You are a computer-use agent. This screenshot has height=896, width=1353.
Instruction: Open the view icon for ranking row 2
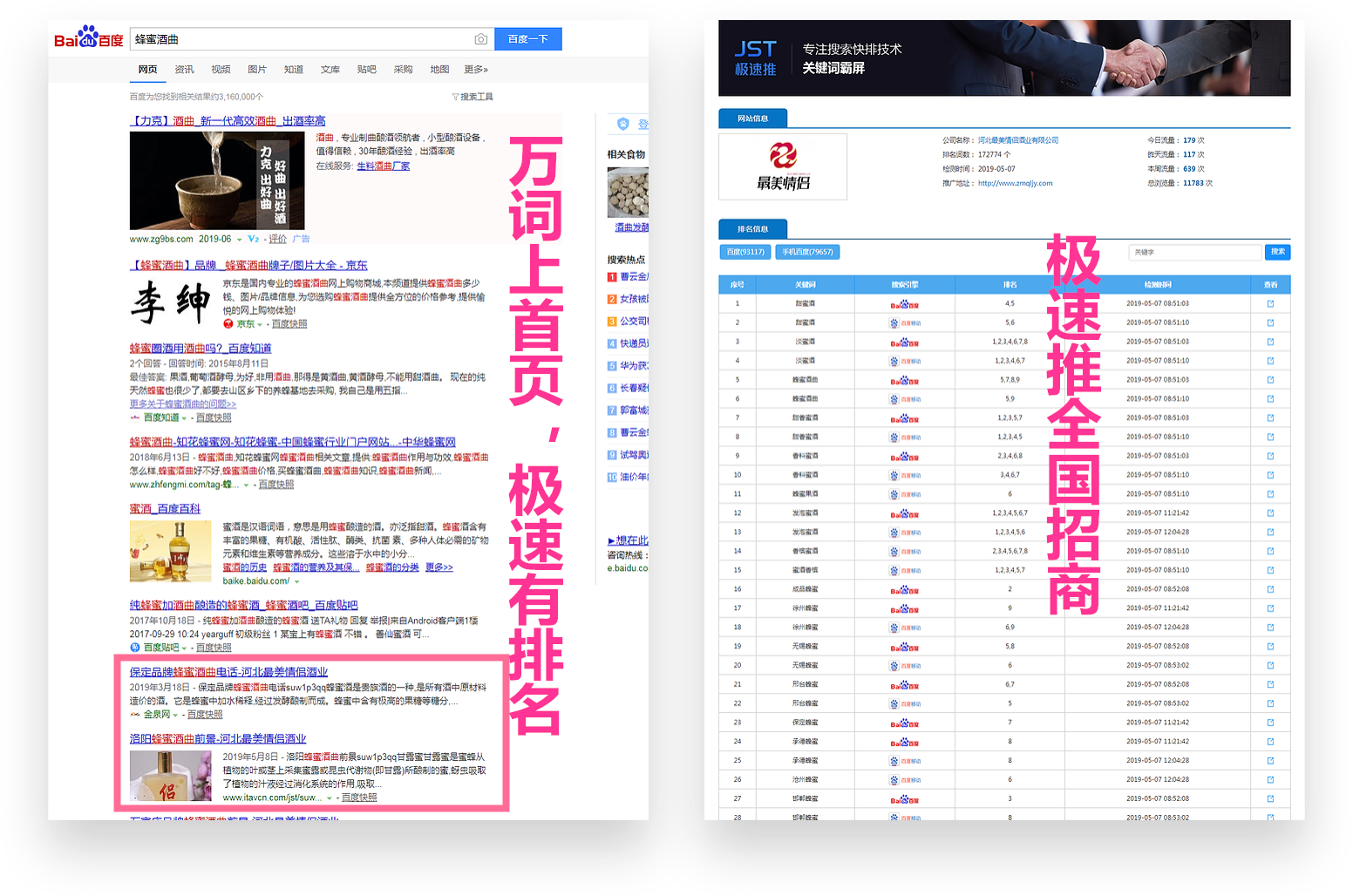coord(1270,323)
